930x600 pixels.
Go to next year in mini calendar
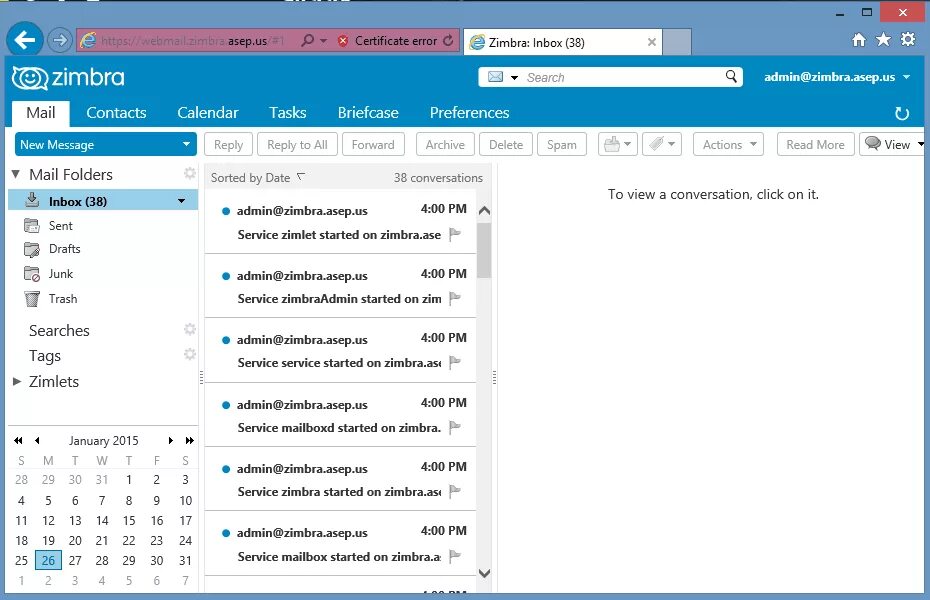(x=190, y=441)
